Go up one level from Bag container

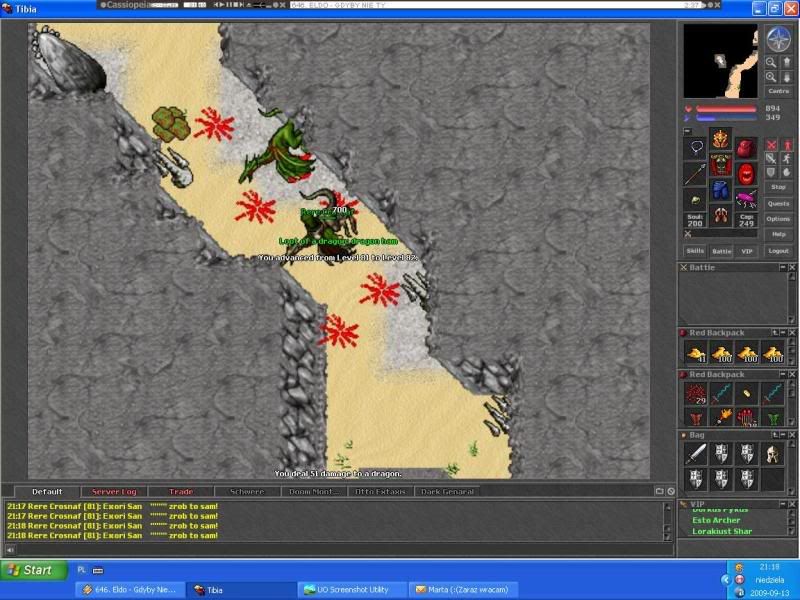click(x=775, y=435)
